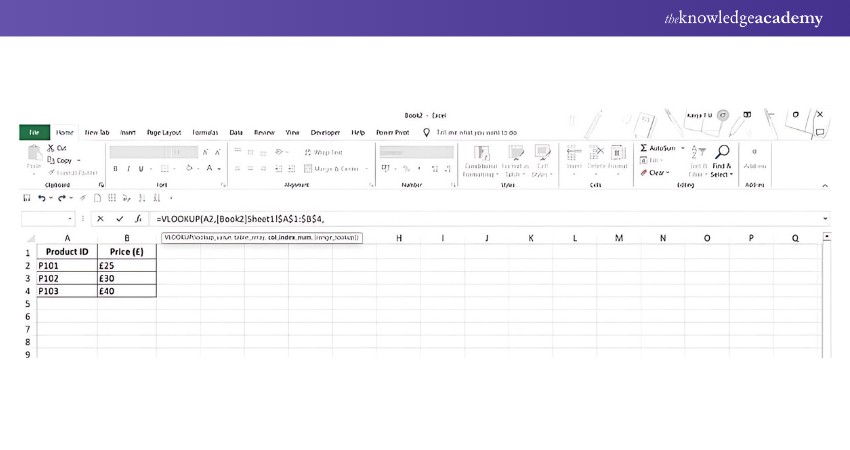Open Find & Select magnifier
The height and width of the screenshot is (450, 850).
(x=722, y=153)
